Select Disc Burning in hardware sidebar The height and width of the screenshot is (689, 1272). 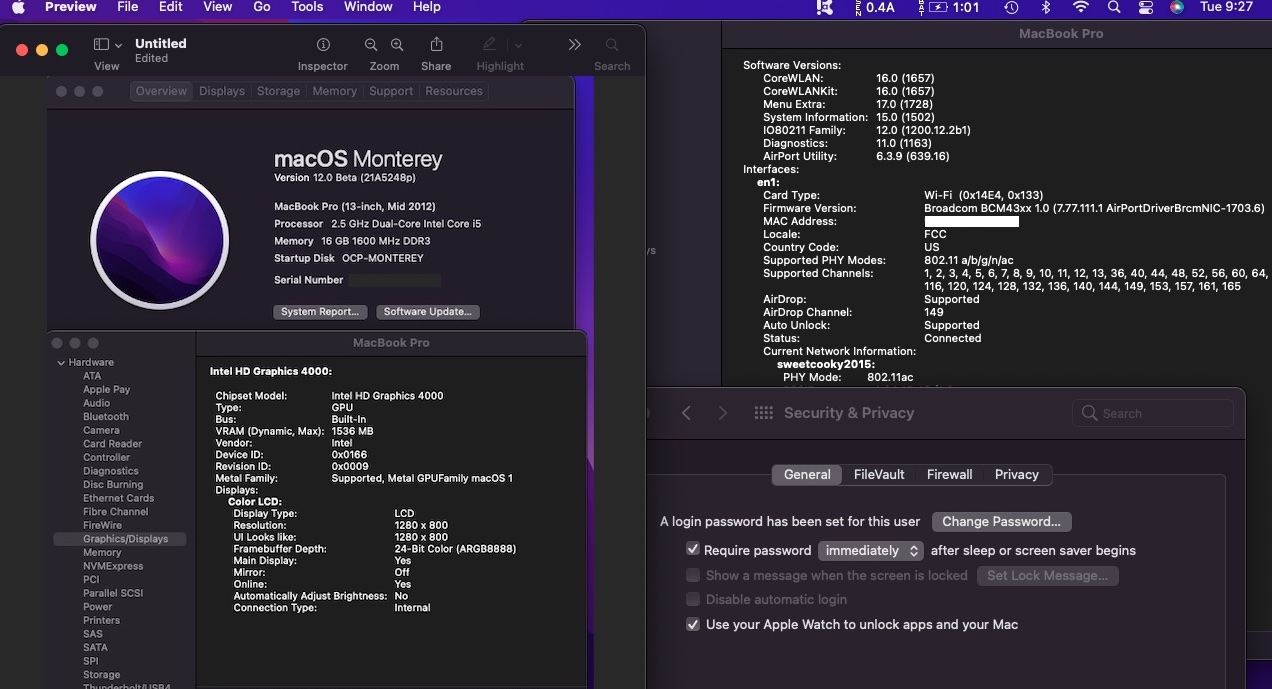(x=112, y=485)
